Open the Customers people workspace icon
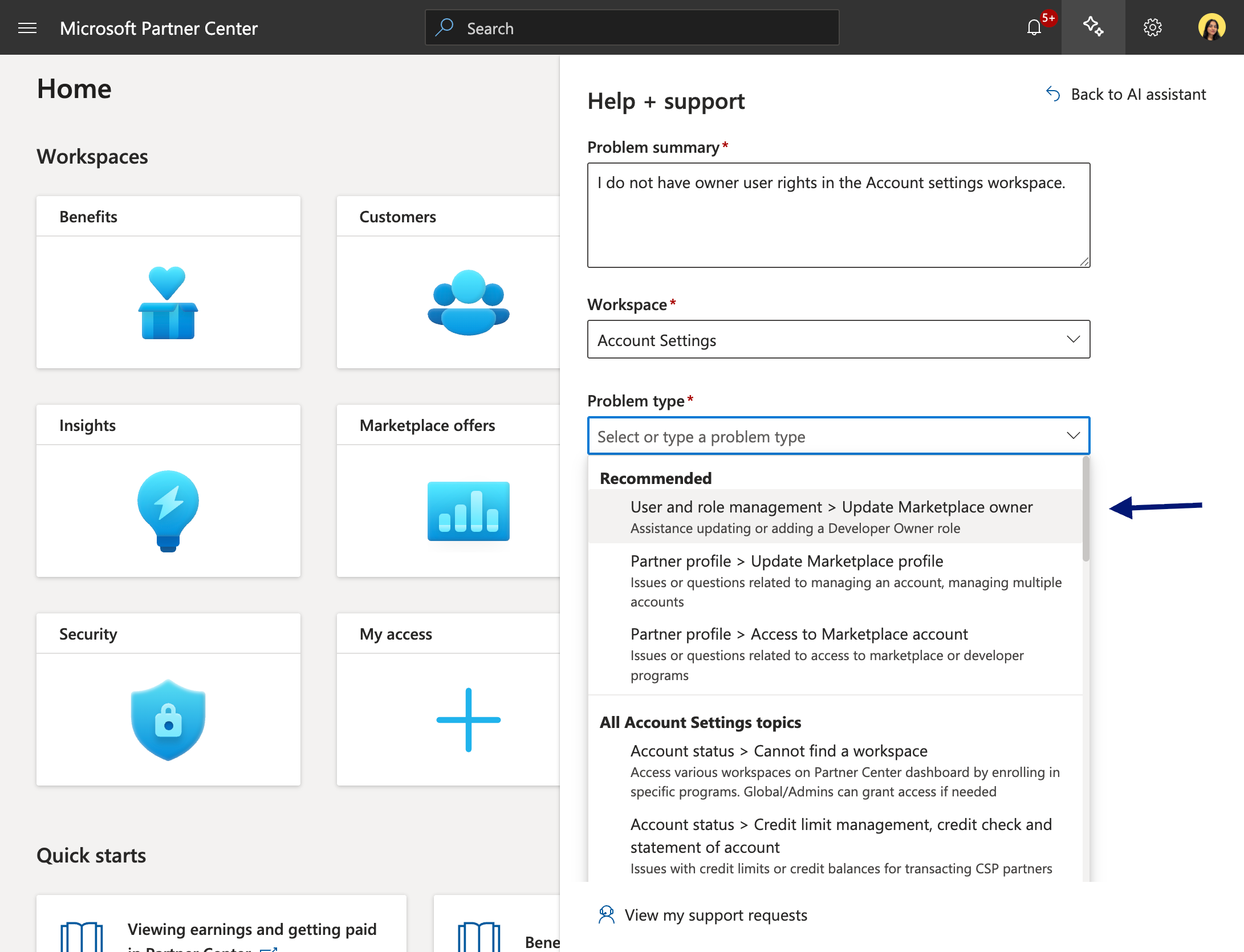 click(x=469, y=302)
